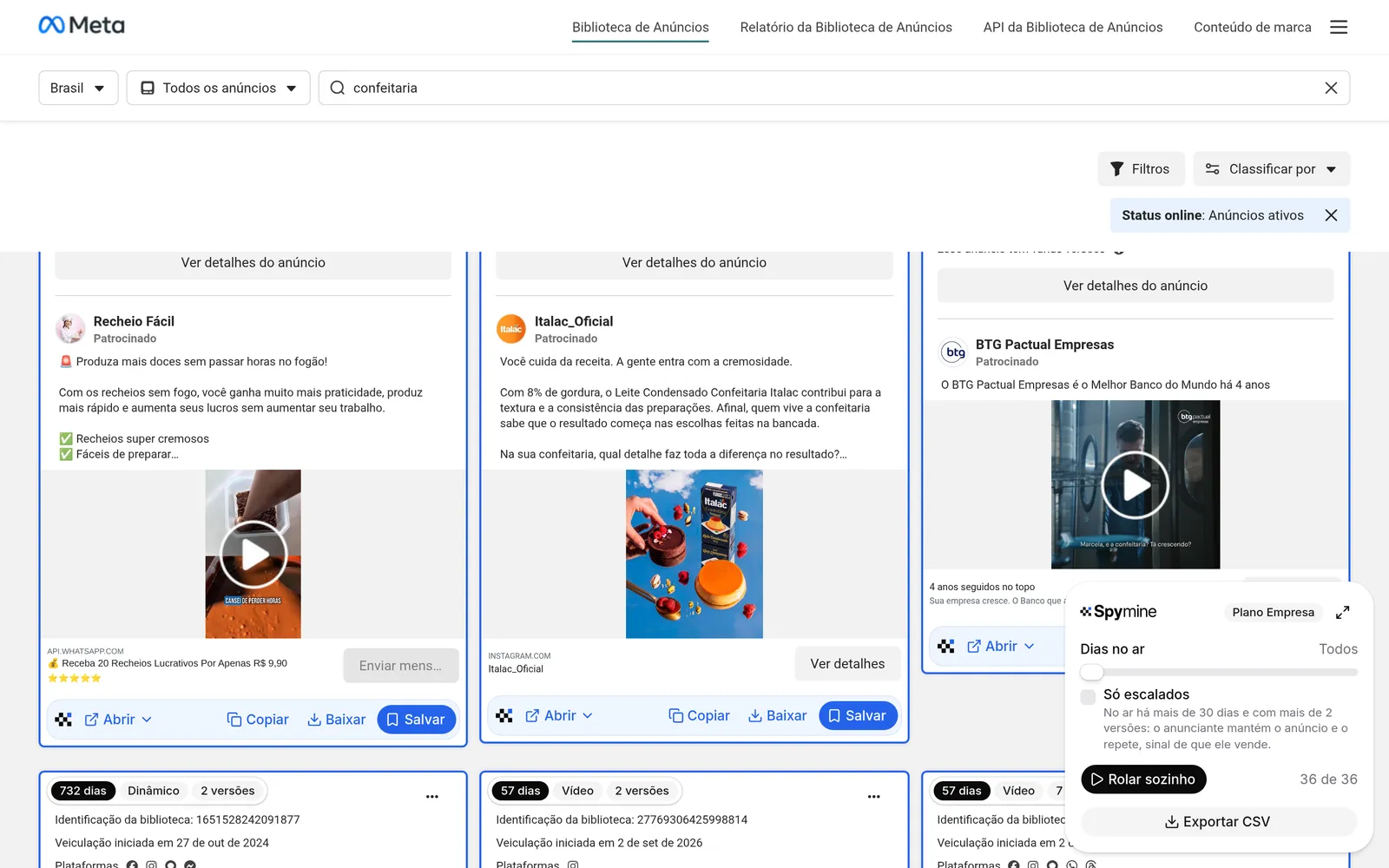Save the Italac_Oficial ad

[858, 716]
